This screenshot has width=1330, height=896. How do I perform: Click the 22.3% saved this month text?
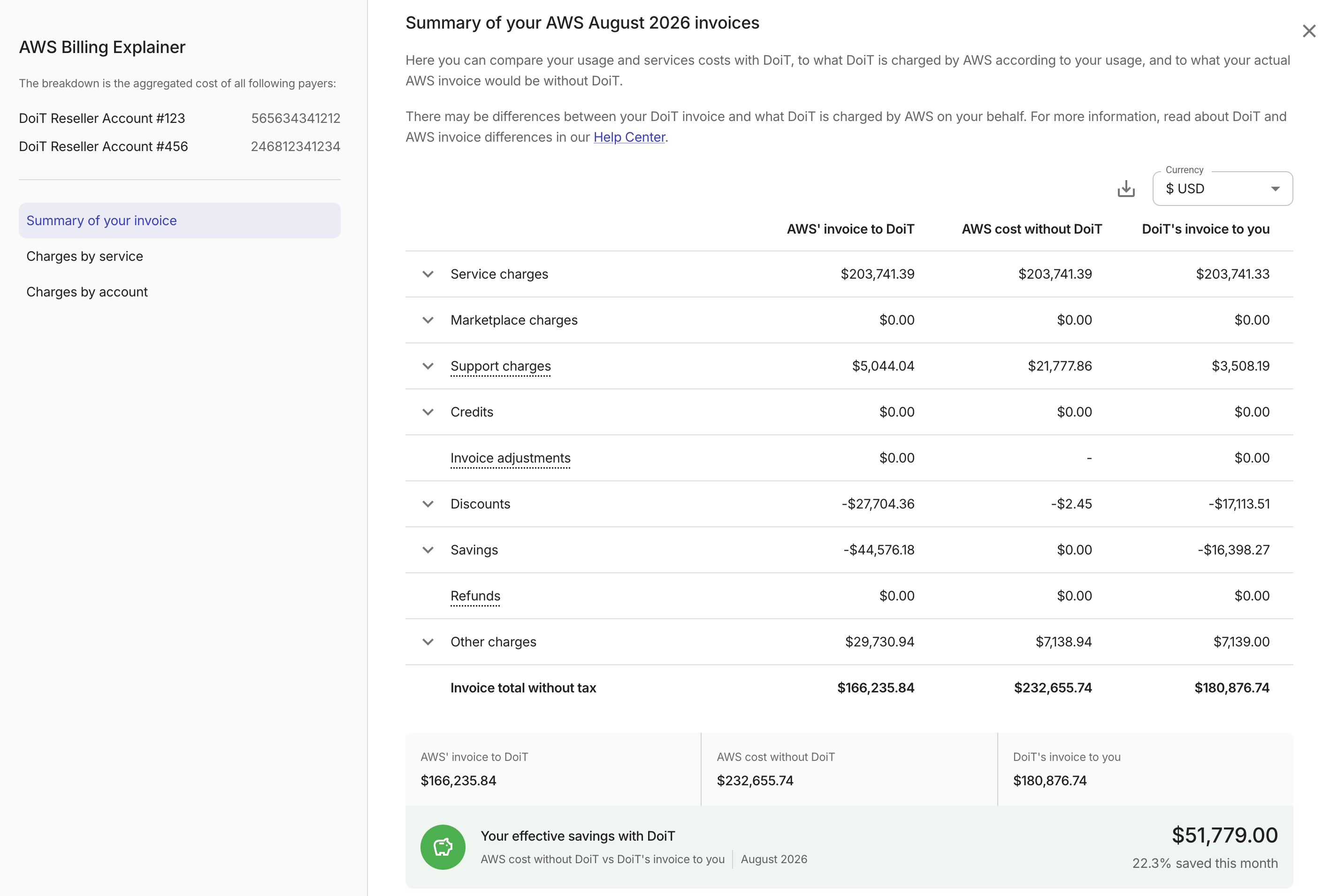[1205, 863]
